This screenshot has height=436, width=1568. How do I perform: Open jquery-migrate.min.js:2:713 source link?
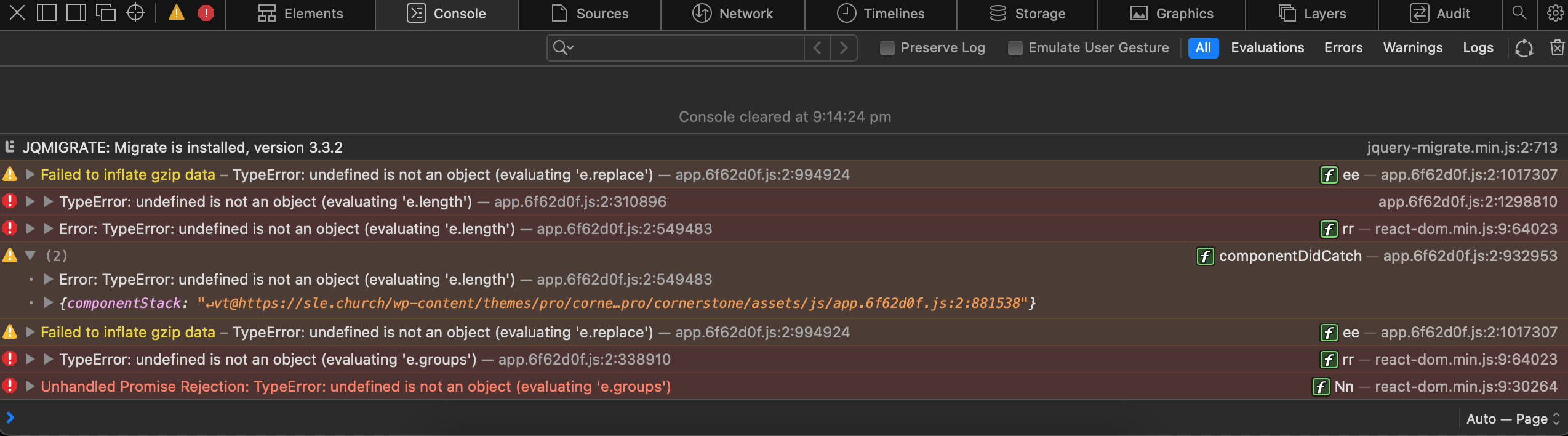pos(1462,148)
